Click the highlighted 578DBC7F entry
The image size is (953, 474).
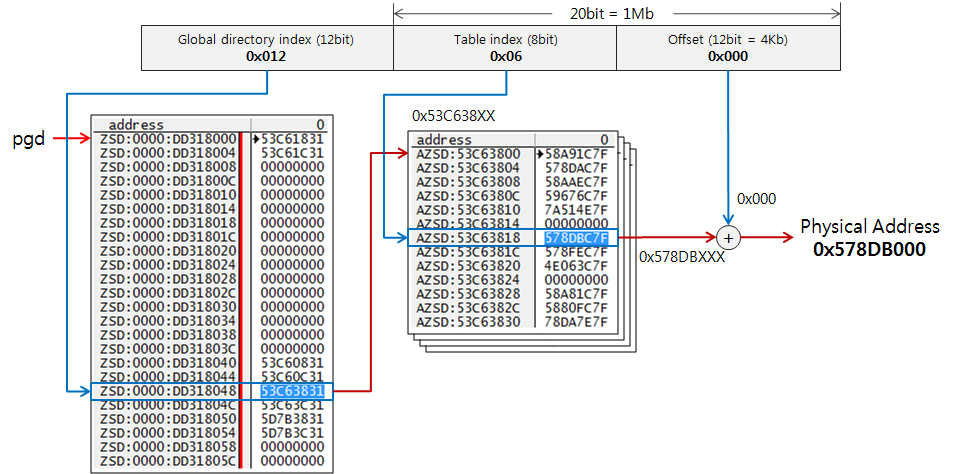tap(576, 238)
